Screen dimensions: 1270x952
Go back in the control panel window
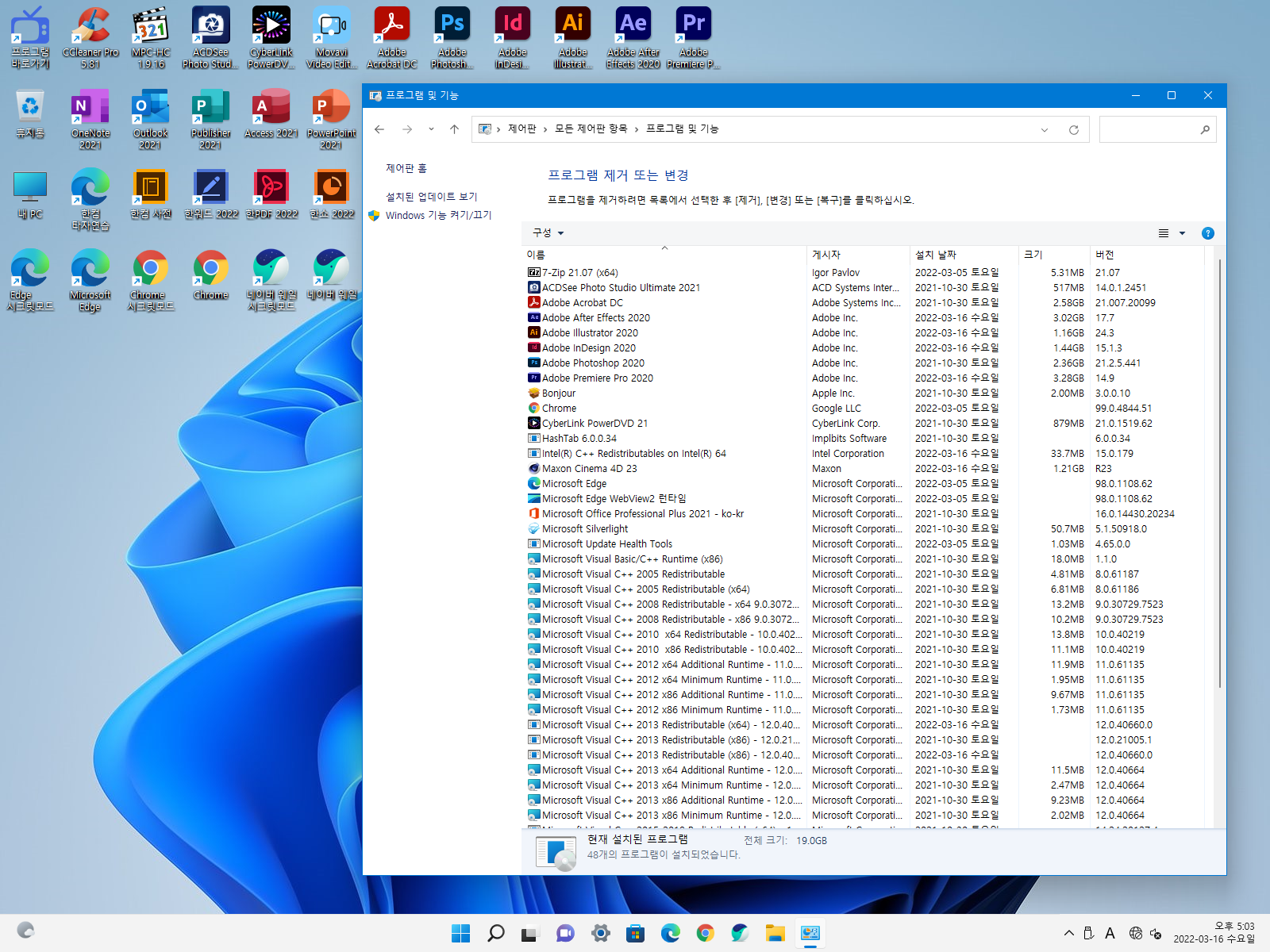[379, 129]
